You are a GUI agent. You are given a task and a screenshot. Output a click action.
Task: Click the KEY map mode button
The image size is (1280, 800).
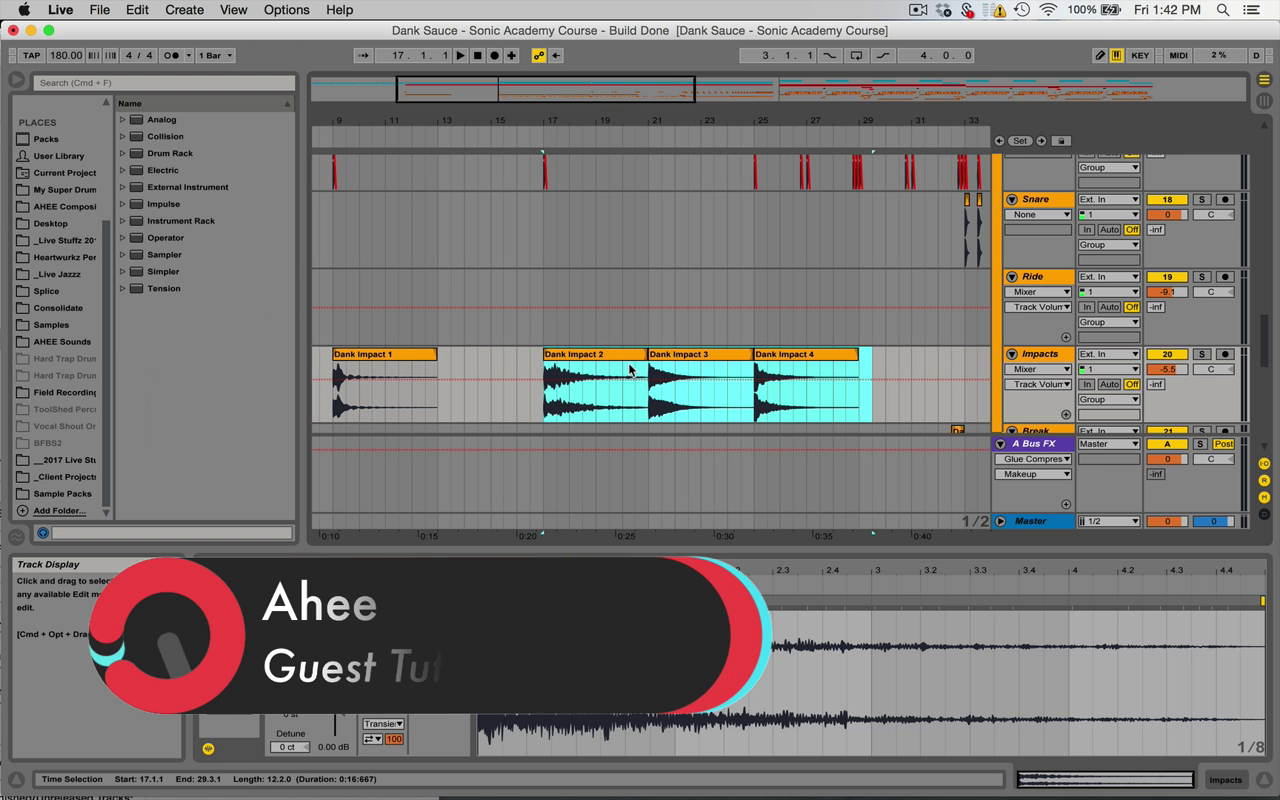pyautogui.click(x=1140, y=56)
